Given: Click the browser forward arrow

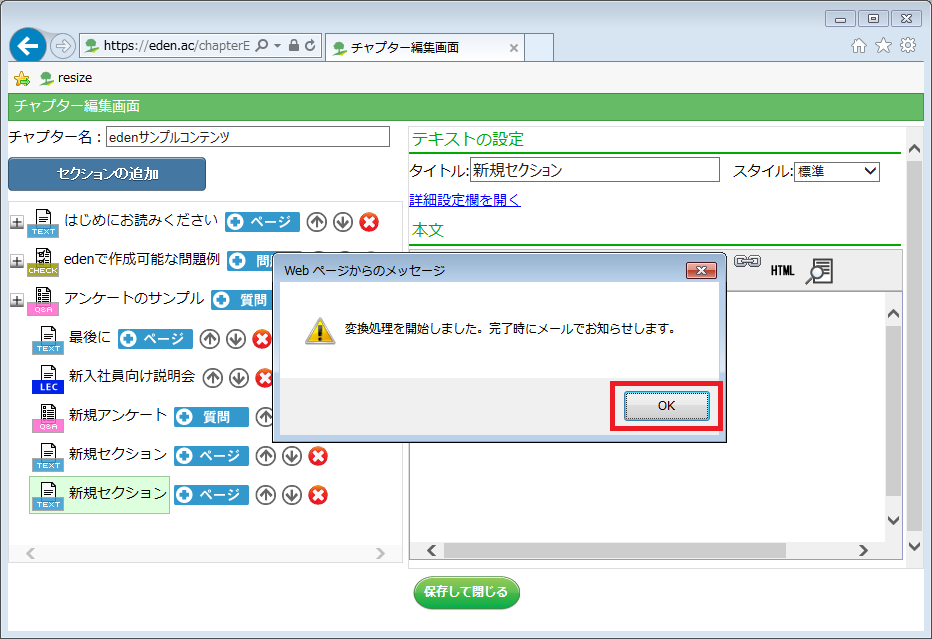Looking at the screenshot, I should (x=62, y=46).
